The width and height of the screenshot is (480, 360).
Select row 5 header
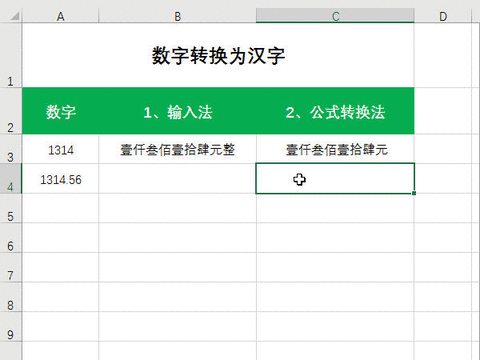point(11,208)
